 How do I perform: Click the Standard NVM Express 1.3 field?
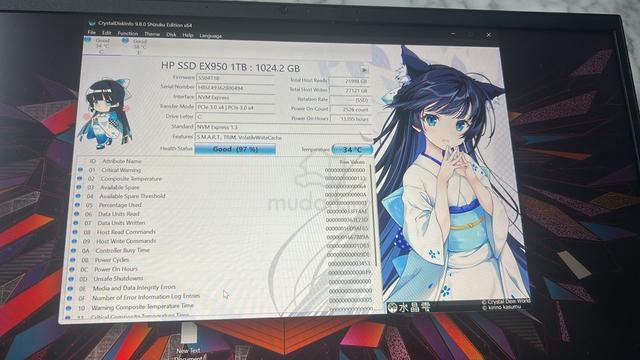pyautogui.click(x=283, y=127)
